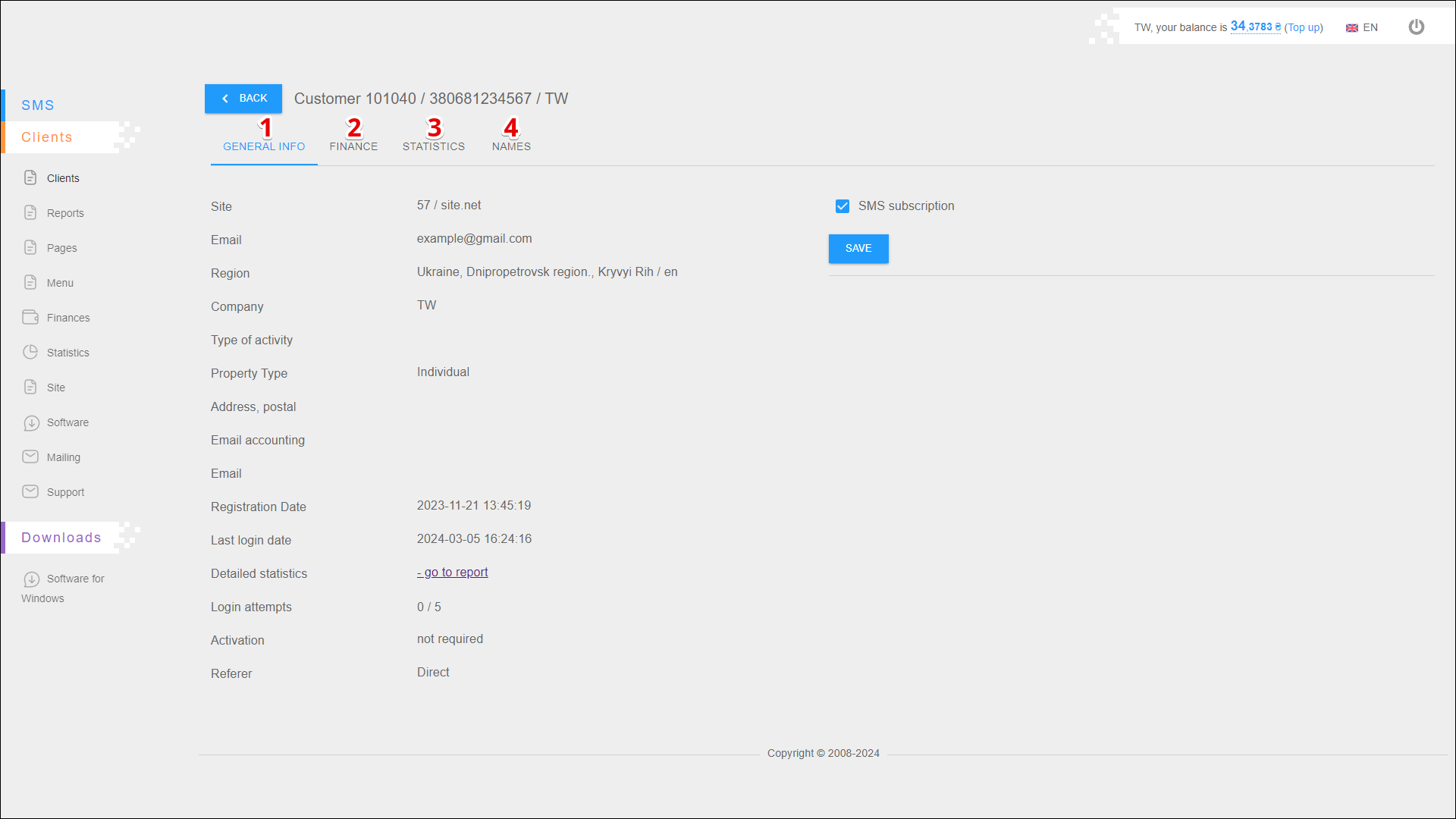Screen dimensions: 1456x819
Task: Uncheck the SMS subscription checkbox
Action: click(842, 206)
